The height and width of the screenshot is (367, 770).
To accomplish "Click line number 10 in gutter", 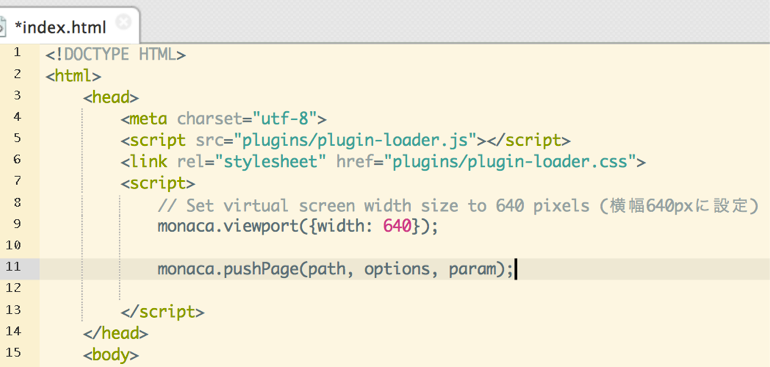I will tap(14, 245).
